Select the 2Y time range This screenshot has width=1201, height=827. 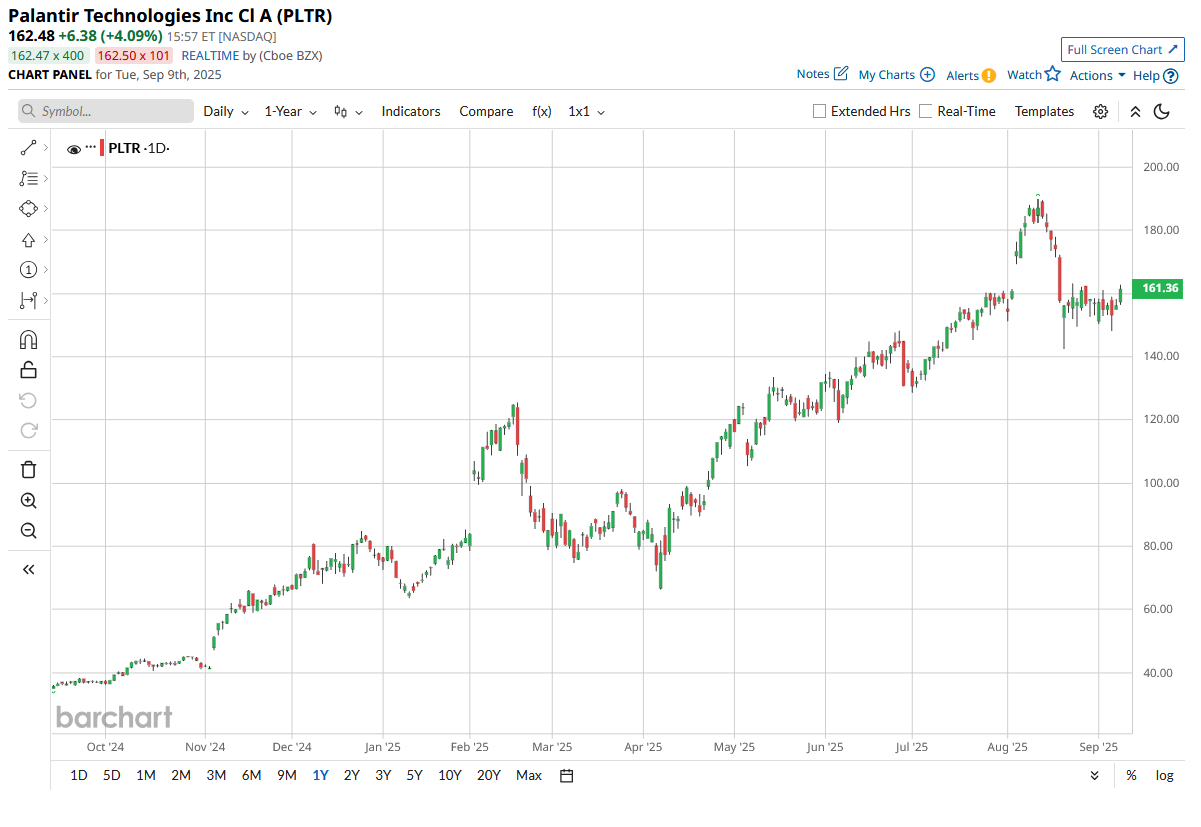pos(352,775)
